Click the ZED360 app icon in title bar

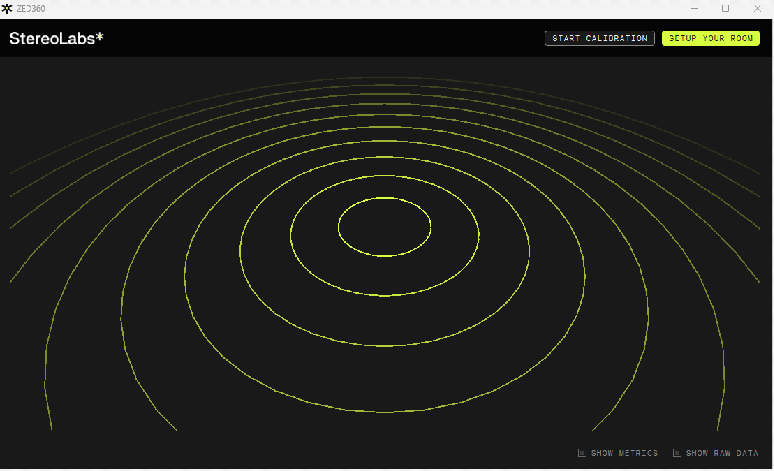tap(7, 8)
